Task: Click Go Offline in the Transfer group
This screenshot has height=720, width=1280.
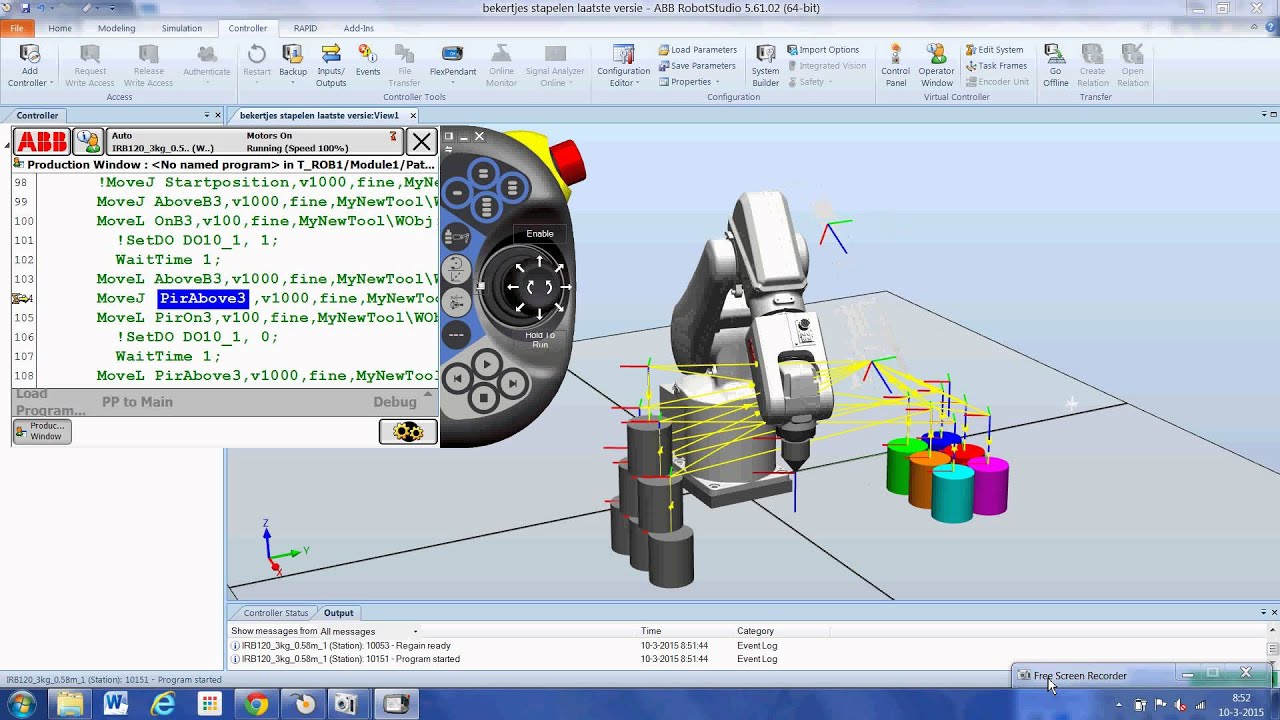Action: click(1055, 66)
